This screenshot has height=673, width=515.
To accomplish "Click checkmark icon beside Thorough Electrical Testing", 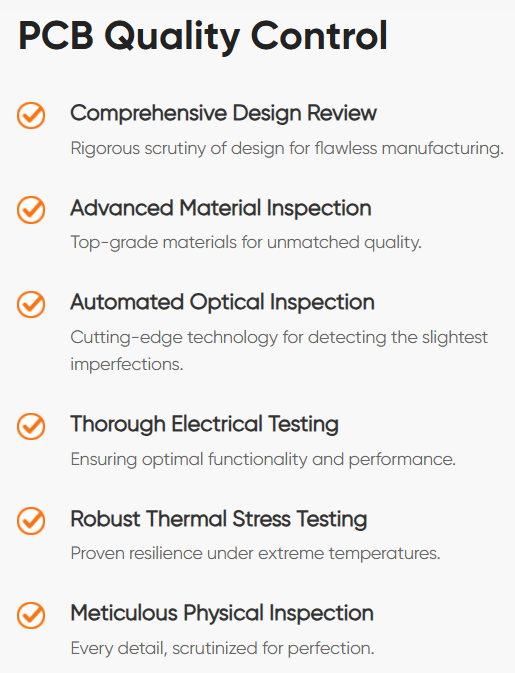I will [x=31, y=426].
